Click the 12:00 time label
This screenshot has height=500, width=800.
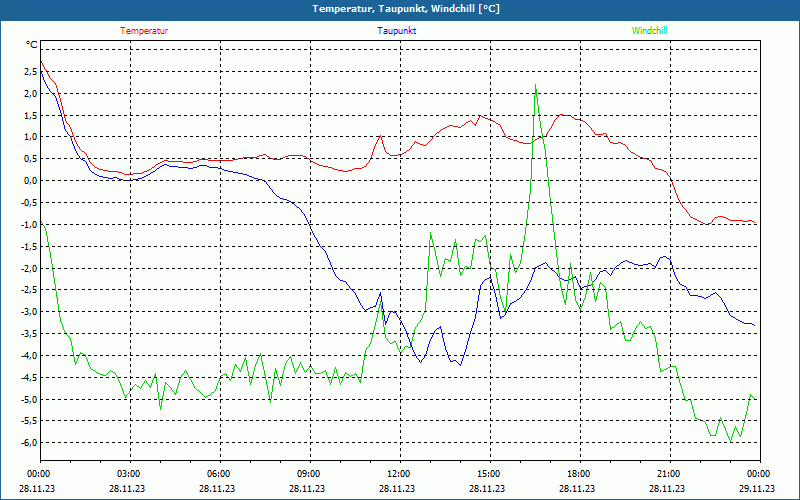click(x=399, y=474)
